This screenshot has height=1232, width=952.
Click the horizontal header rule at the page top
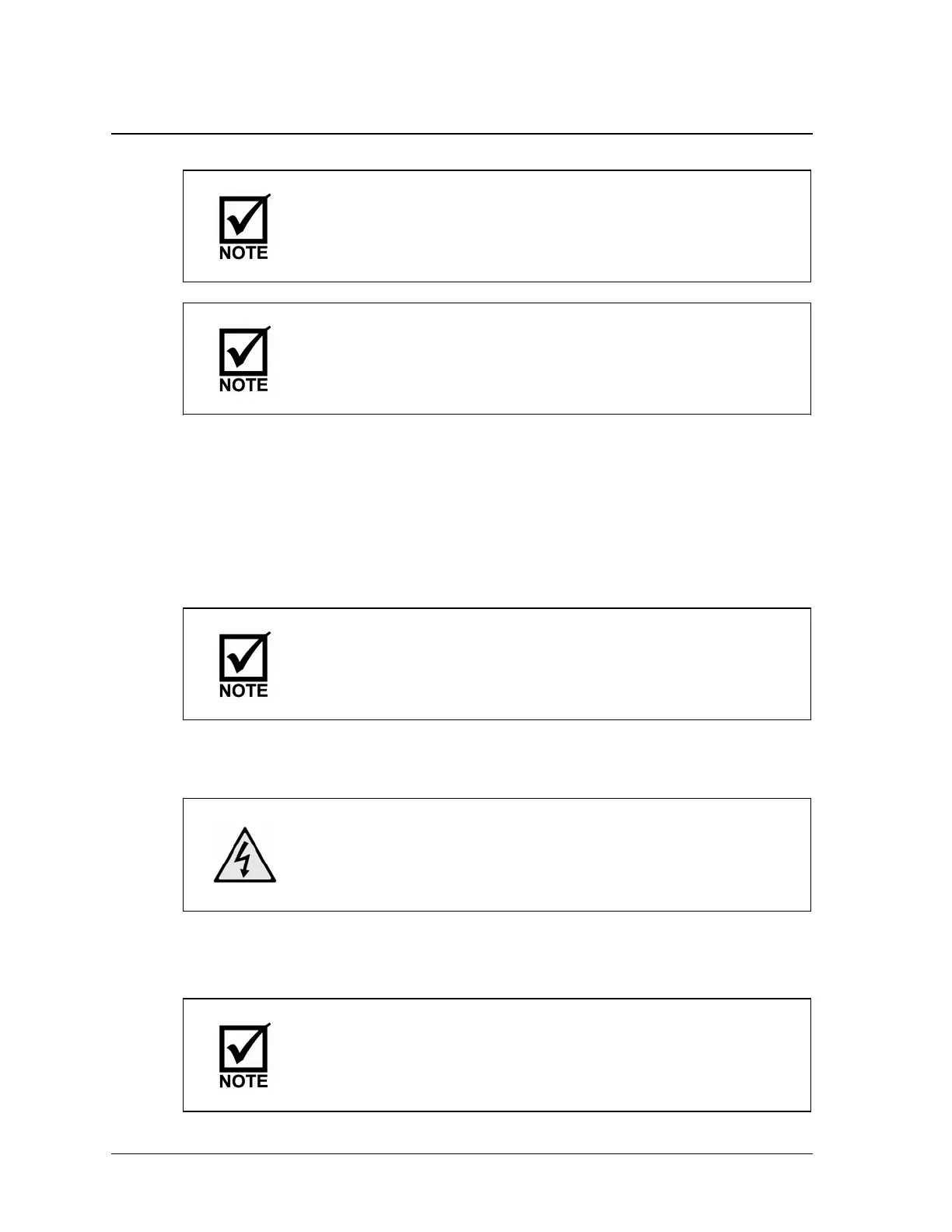pyautogui.click(x=462, y=134)
